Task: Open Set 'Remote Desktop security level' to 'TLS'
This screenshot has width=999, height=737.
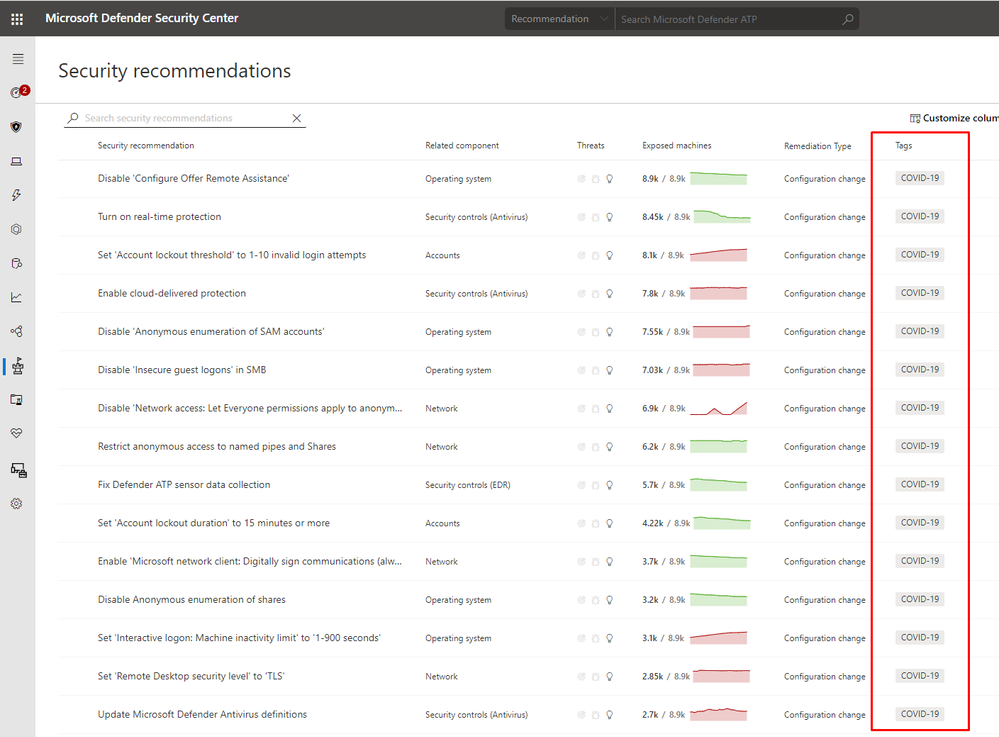Action: click(191, 676)
